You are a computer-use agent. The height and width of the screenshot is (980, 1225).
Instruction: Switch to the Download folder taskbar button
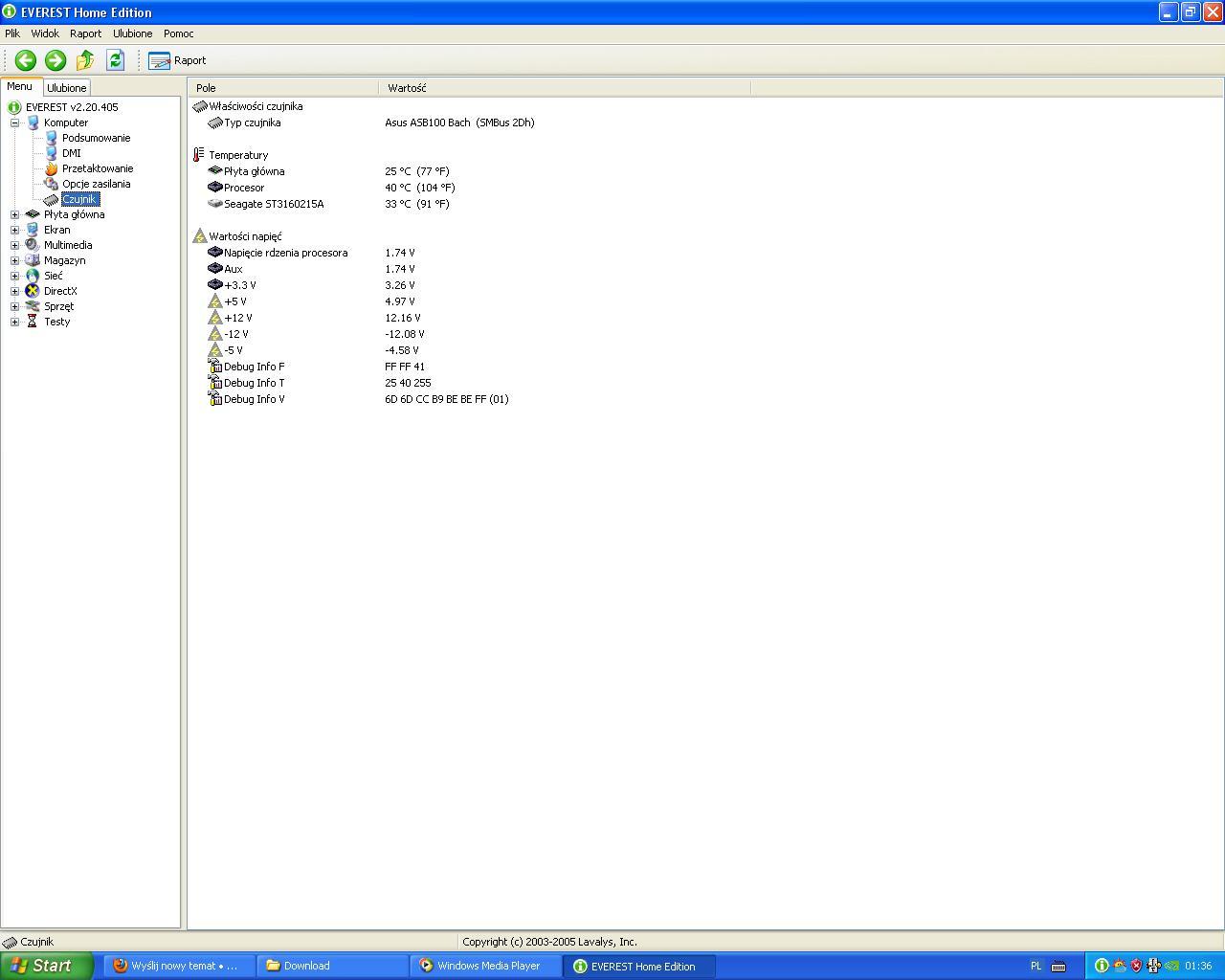pyautogui.click(x=332, y=966)
